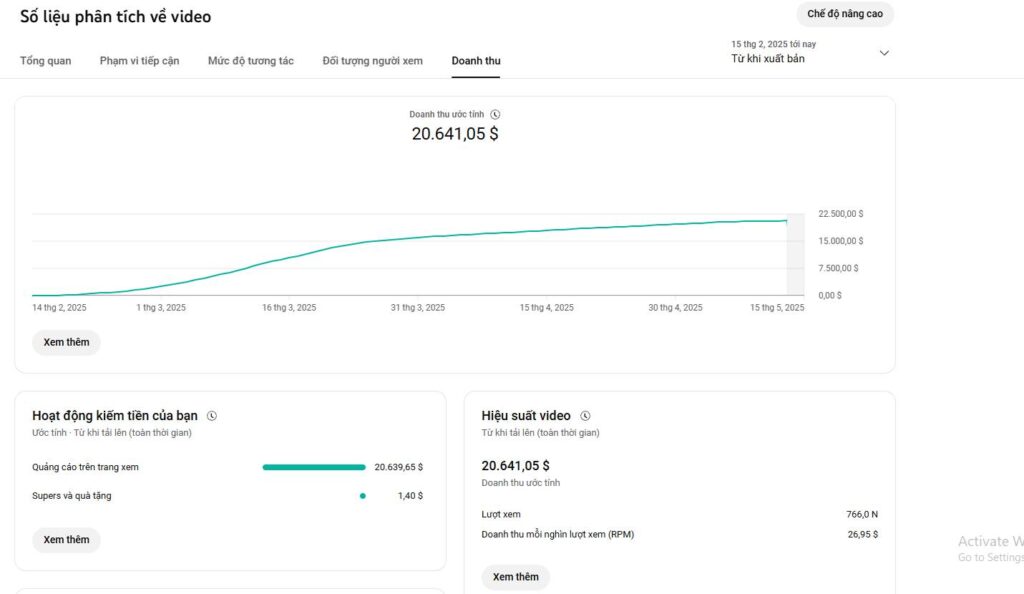This screenshot has width=1024, height=594.
Task: Click the 766,0 N views value
Action: (862, 514)
